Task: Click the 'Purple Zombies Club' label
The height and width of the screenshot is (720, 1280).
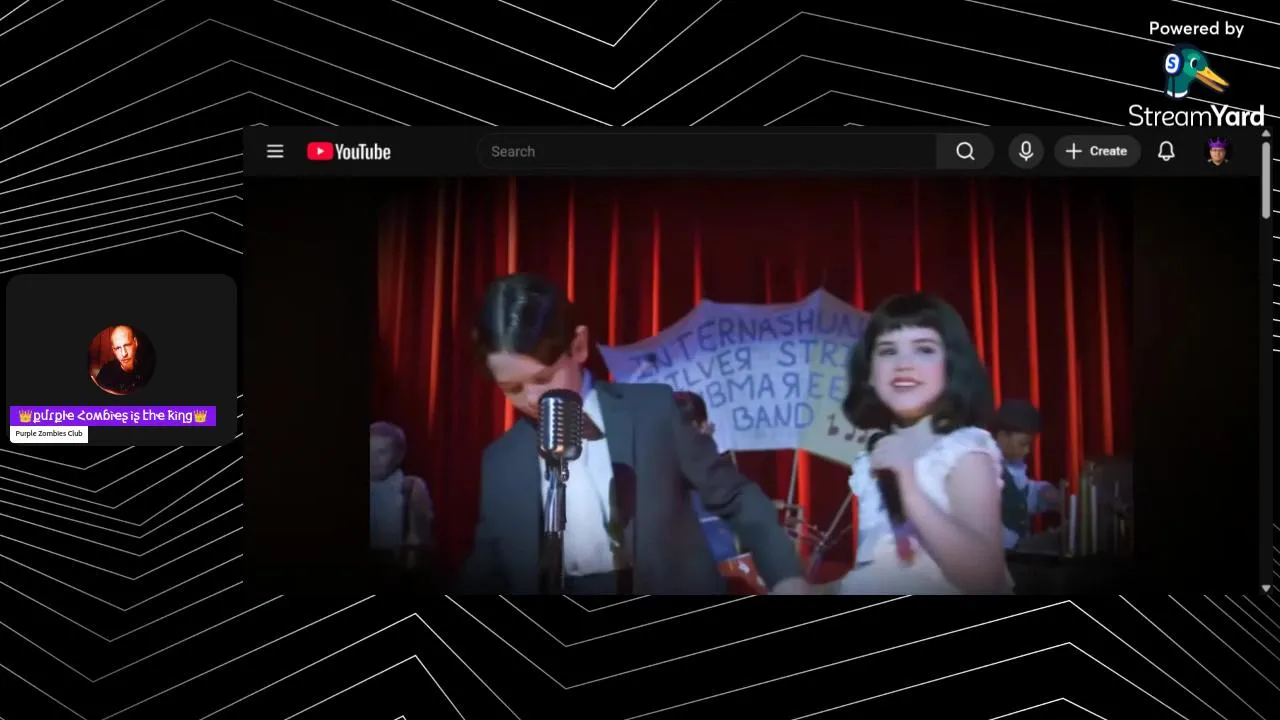Action: 49,434
